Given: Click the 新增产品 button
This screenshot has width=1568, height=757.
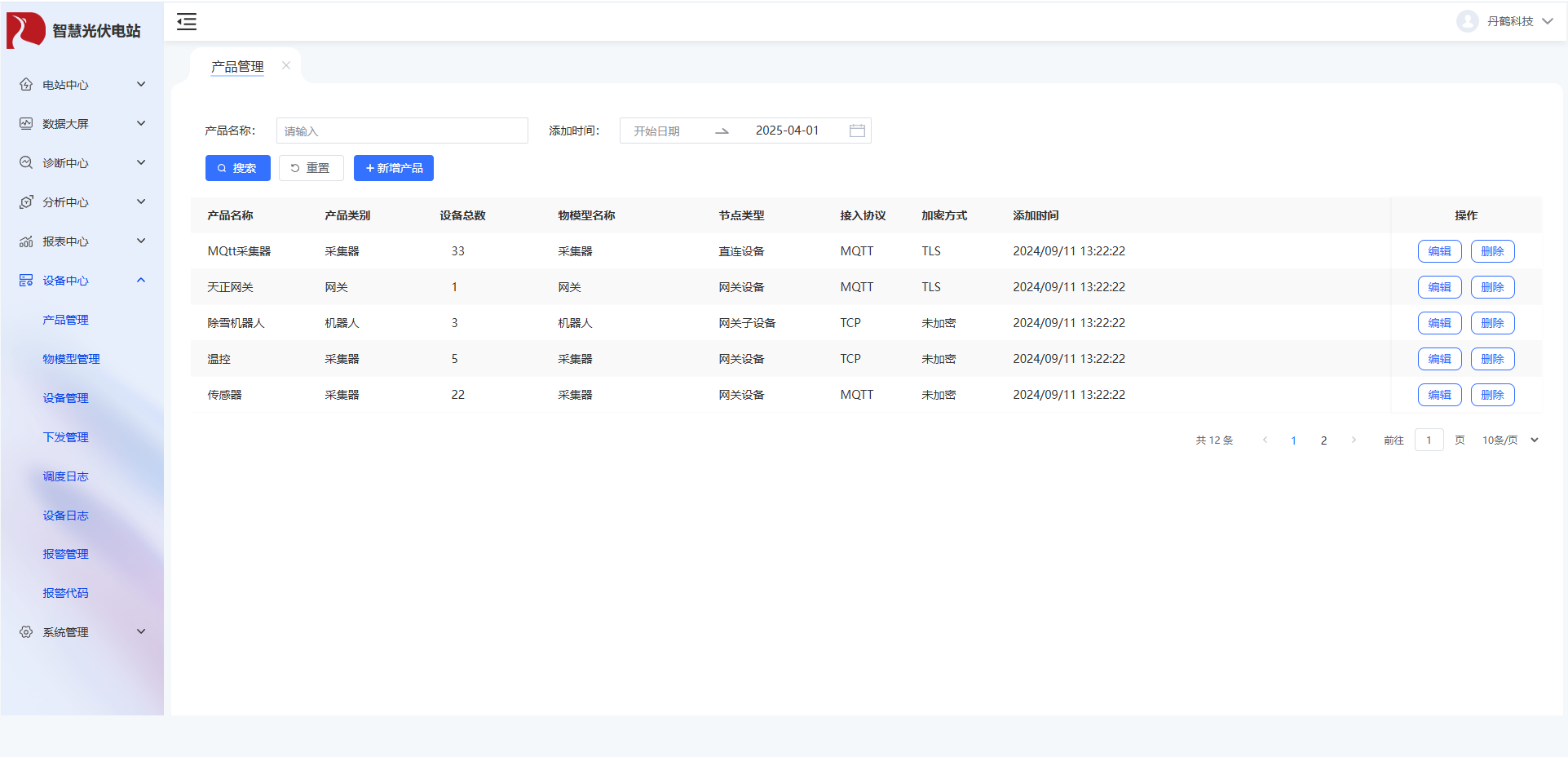Looking at the screenshot, I should 394,168.
